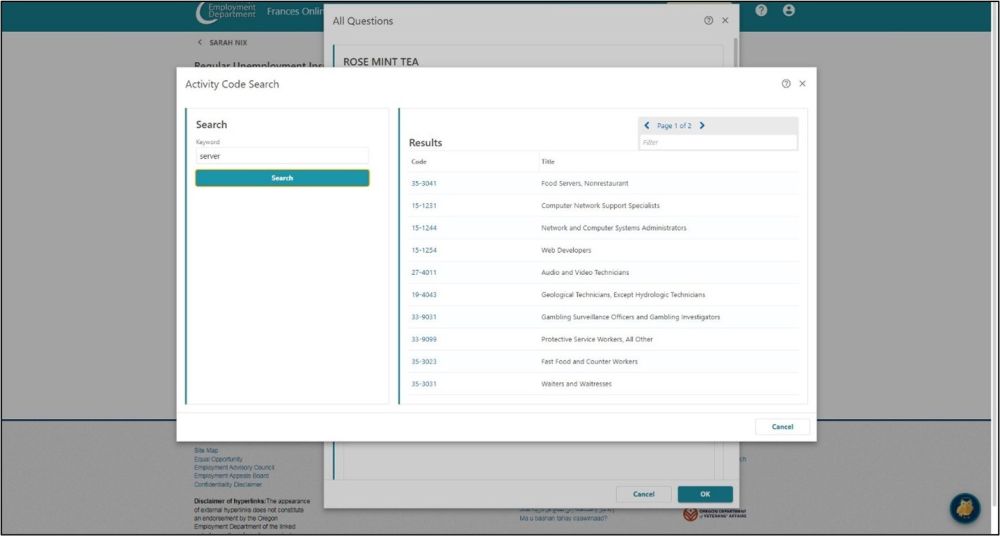
Task: Open help icon in All Questions dialog
Action: click(709, 20)
